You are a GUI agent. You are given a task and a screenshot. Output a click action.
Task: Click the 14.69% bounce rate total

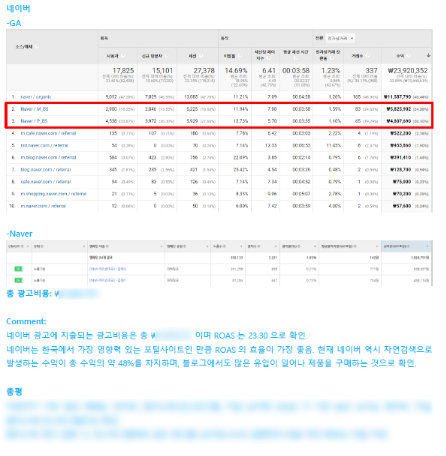(x=236, y=71)
